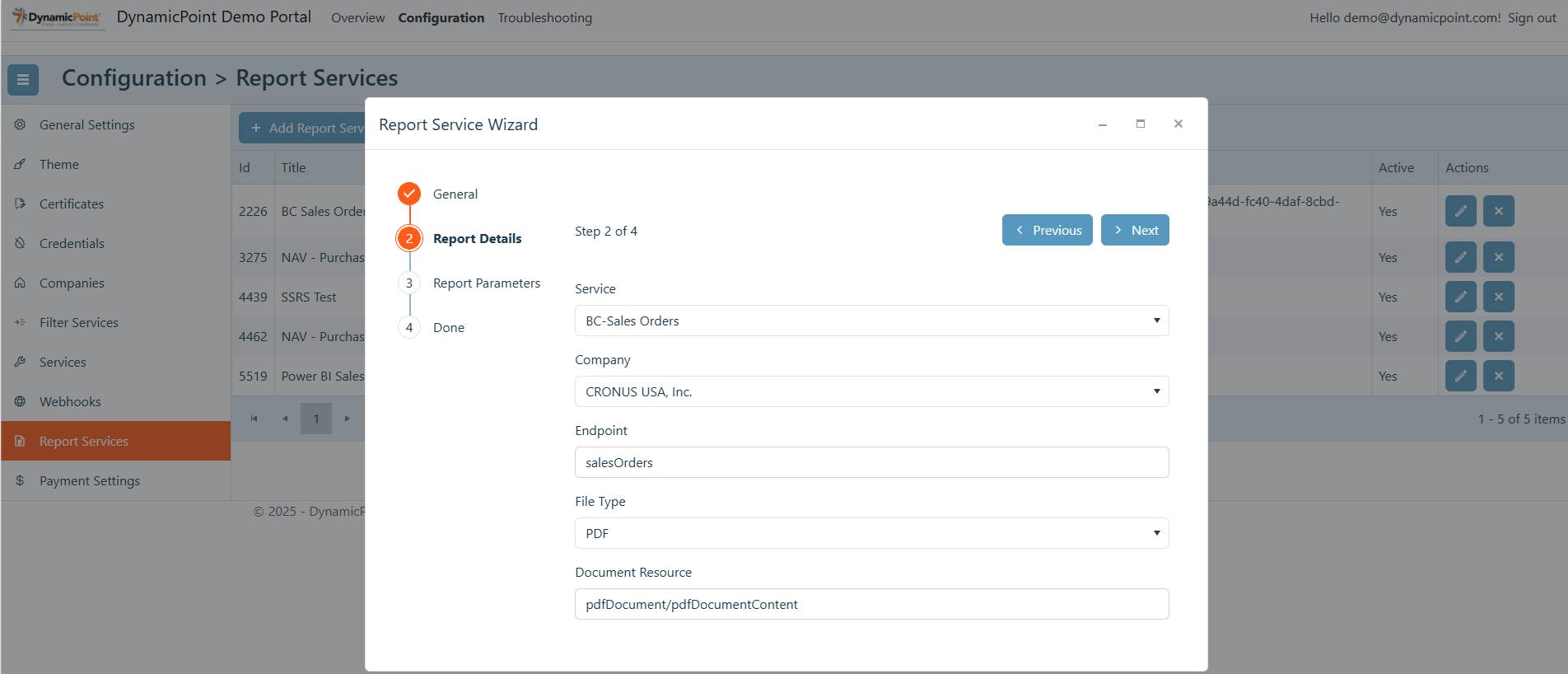Click the DynamicPoint Demo Portal title link
This screenshot has width=1568, height=674.
[214, 16]
